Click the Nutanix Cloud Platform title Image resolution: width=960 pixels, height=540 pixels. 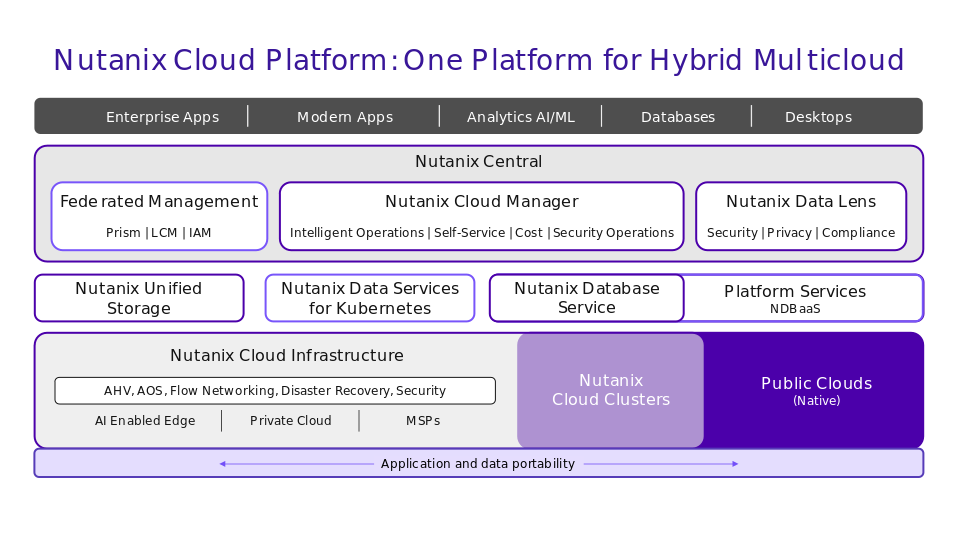[x=479, y=60]
